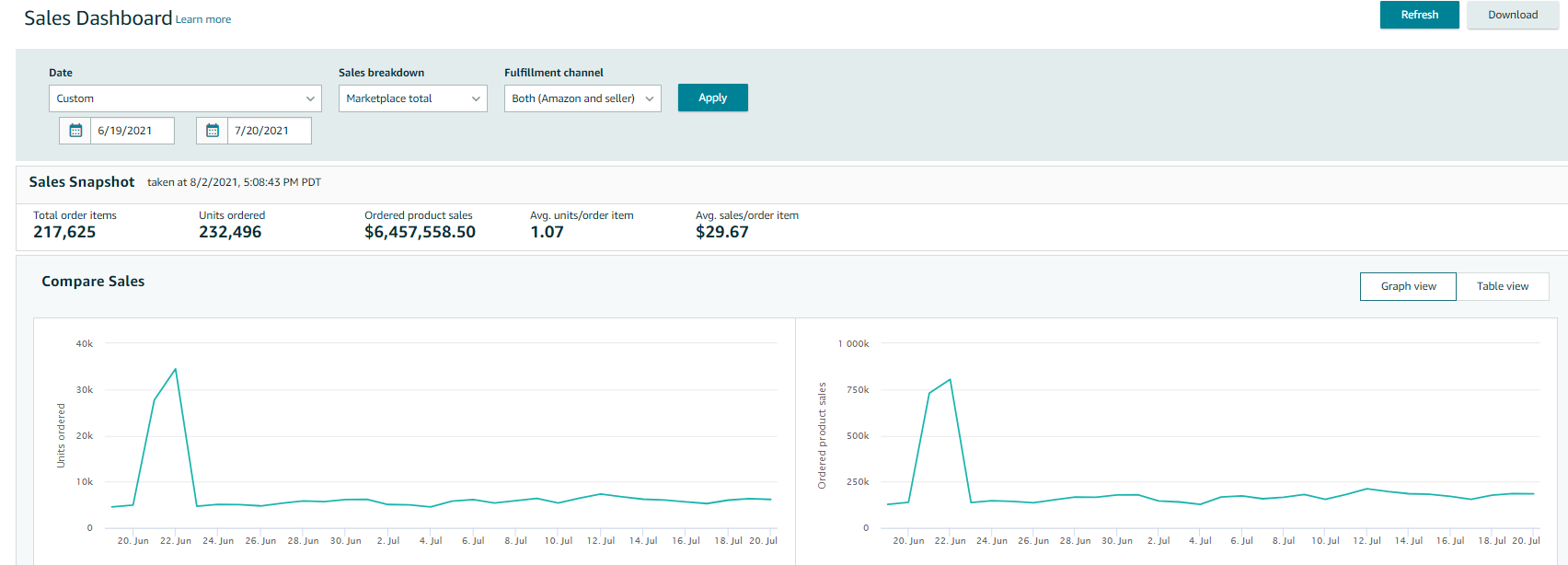Apply the selected filters
This screenshot has width=1568, height=565.
[712, 98]
